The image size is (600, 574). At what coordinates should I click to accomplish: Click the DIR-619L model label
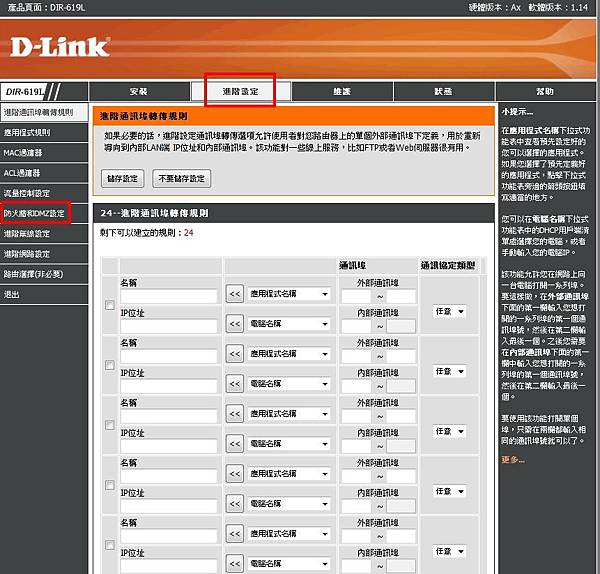click(24, 92)
